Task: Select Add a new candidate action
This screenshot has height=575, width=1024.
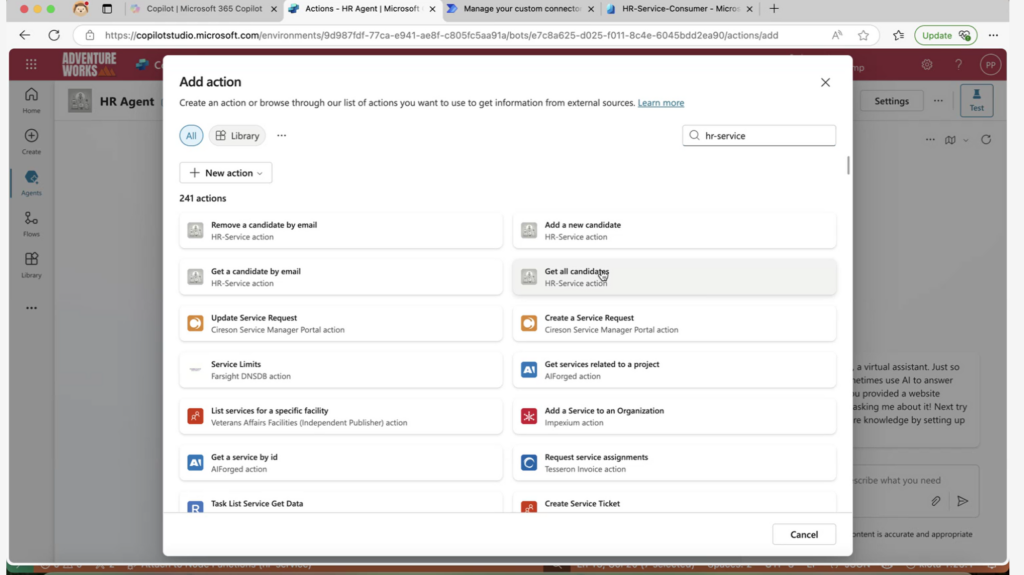Action: click(674, 230)
